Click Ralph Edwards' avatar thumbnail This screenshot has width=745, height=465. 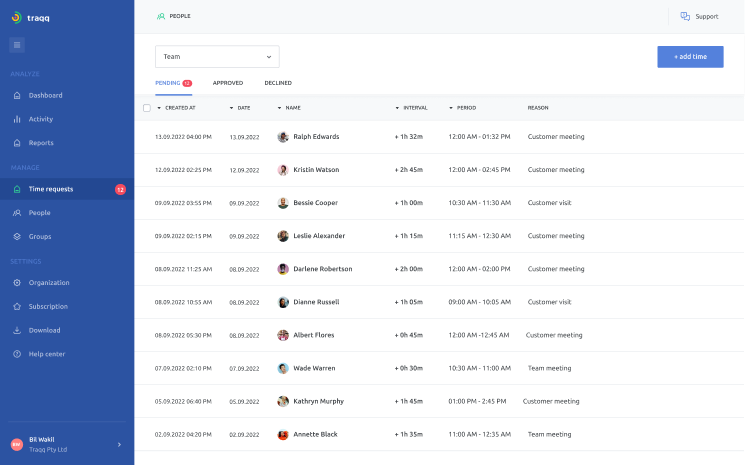point(283,137)
